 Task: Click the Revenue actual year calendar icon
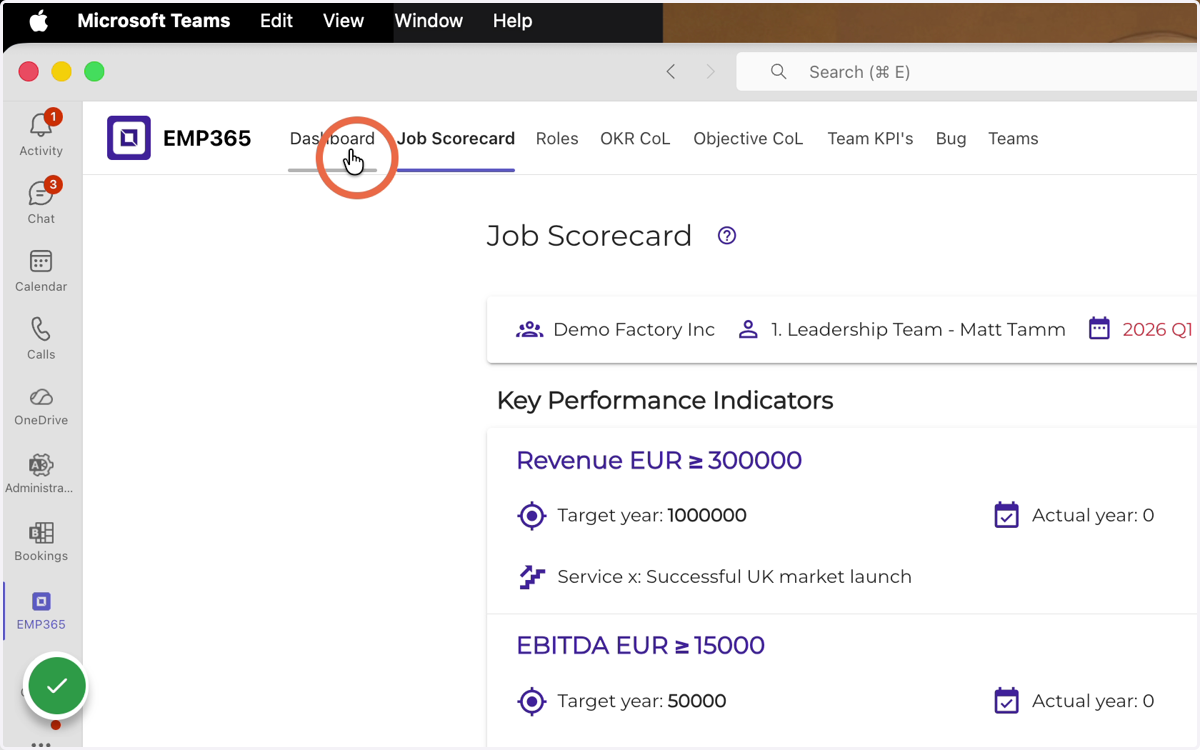click(1007, 515)
